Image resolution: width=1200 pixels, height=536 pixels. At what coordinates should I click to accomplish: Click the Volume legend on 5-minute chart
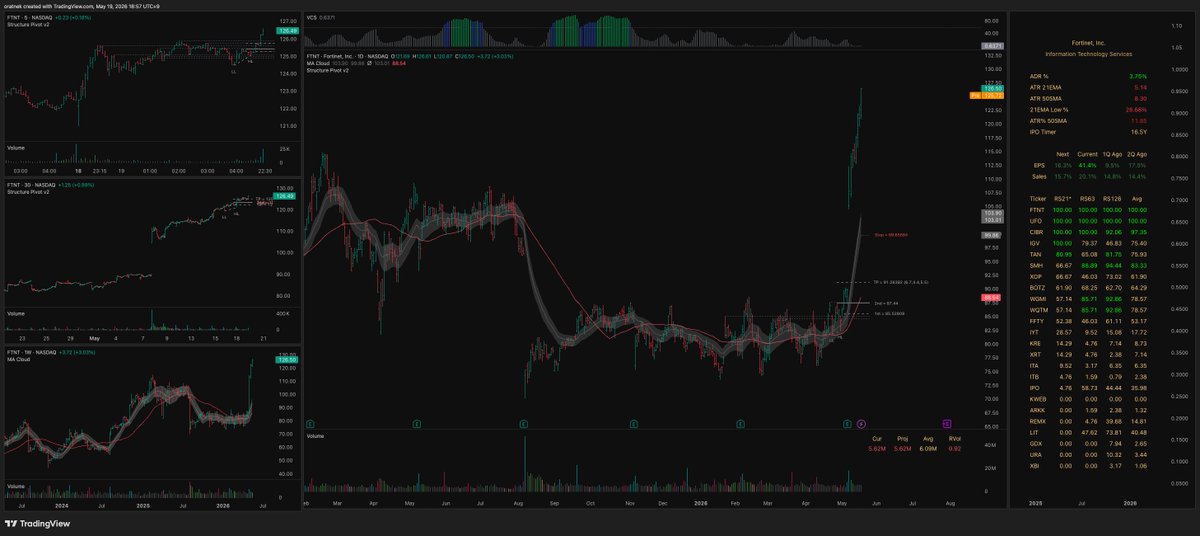point(15,148)
